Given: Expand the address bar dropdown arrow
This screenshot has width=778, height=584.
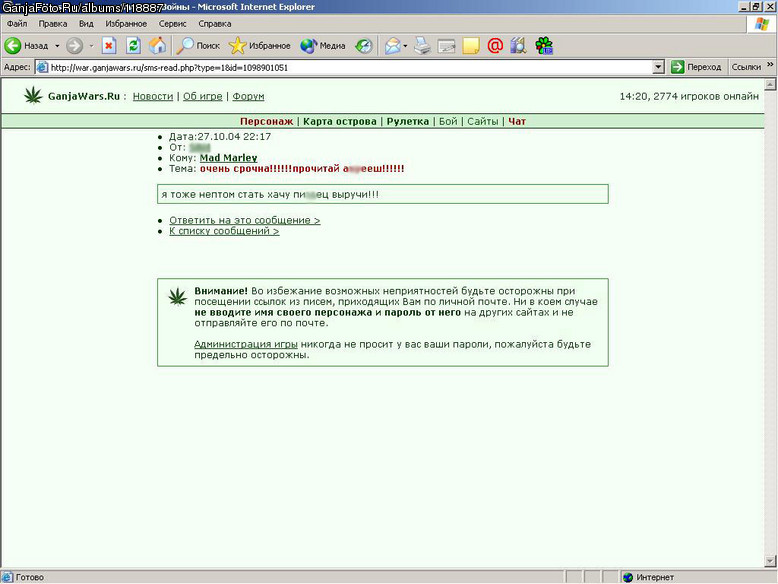Looking at the screenshot, I should coord(658,67).
